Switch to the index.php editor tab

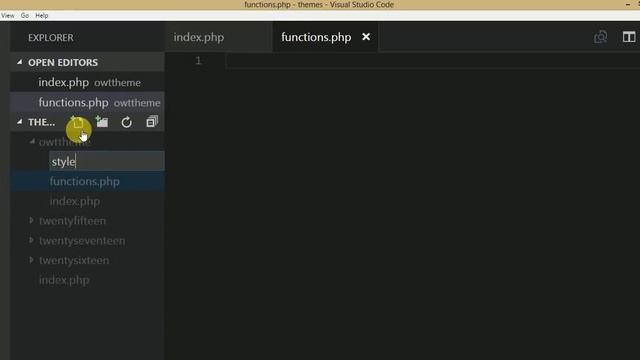click(x=199, y=37)
